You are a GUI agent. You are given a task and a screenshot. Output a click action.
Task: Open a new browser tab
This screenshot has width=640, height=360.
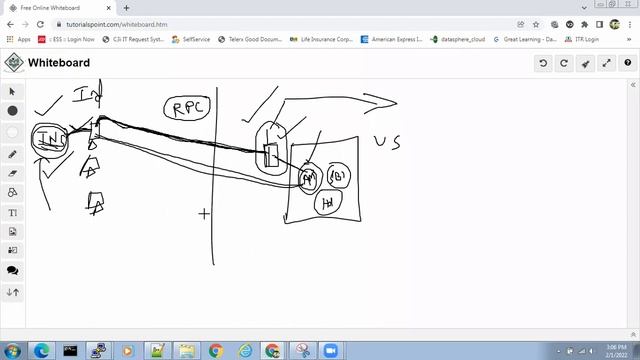pyautogui.click(x=127, y=8)
